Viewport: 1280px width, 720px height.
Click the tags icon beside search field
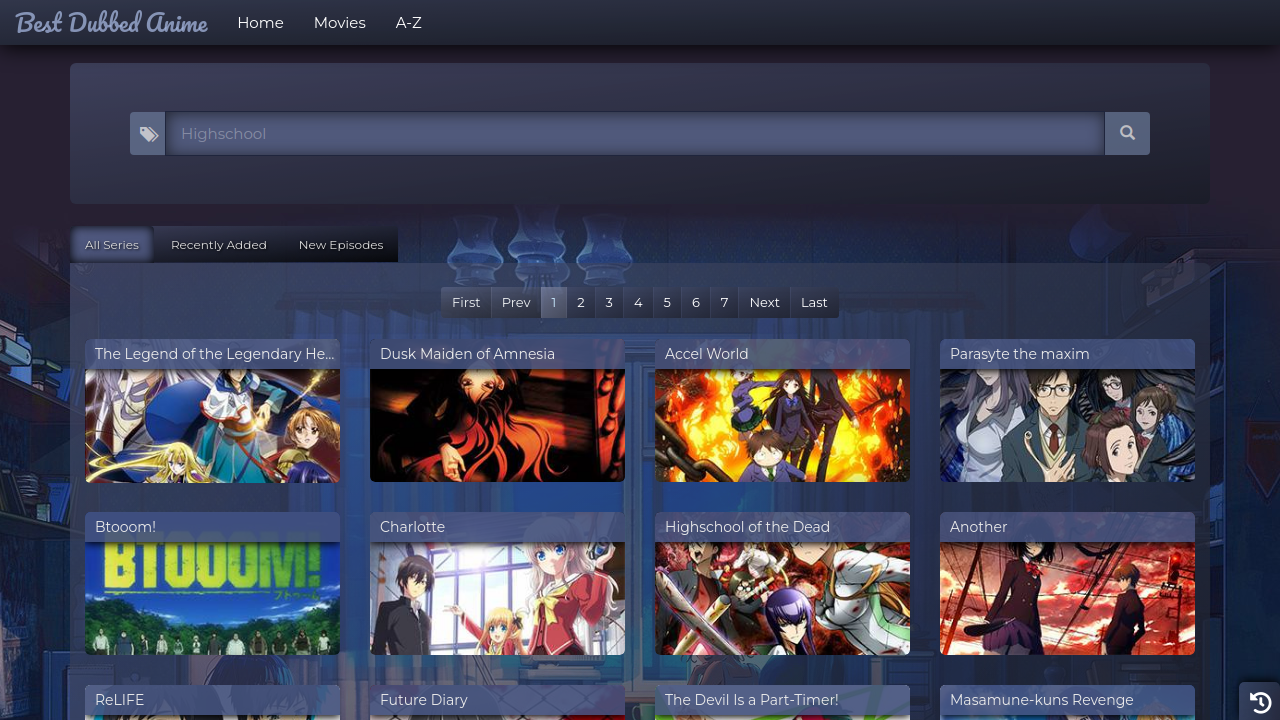click(x=148, y=134)
